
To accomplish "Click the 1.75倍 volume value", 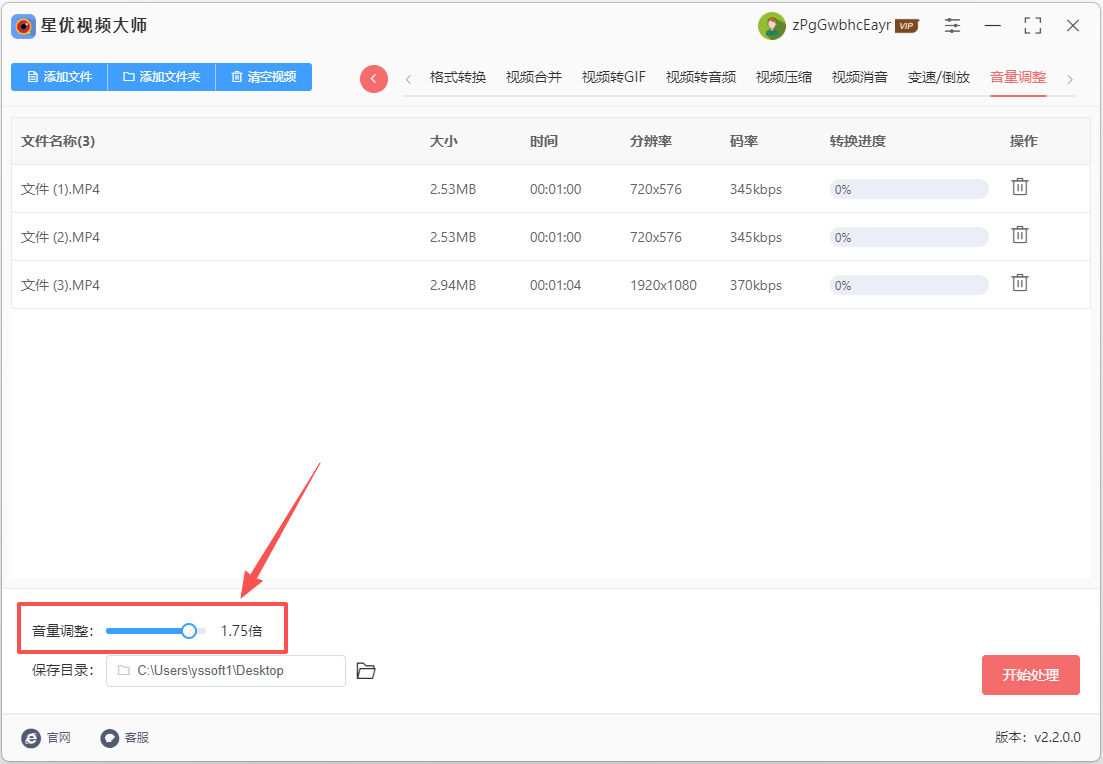I will click(x=241, y=631).
